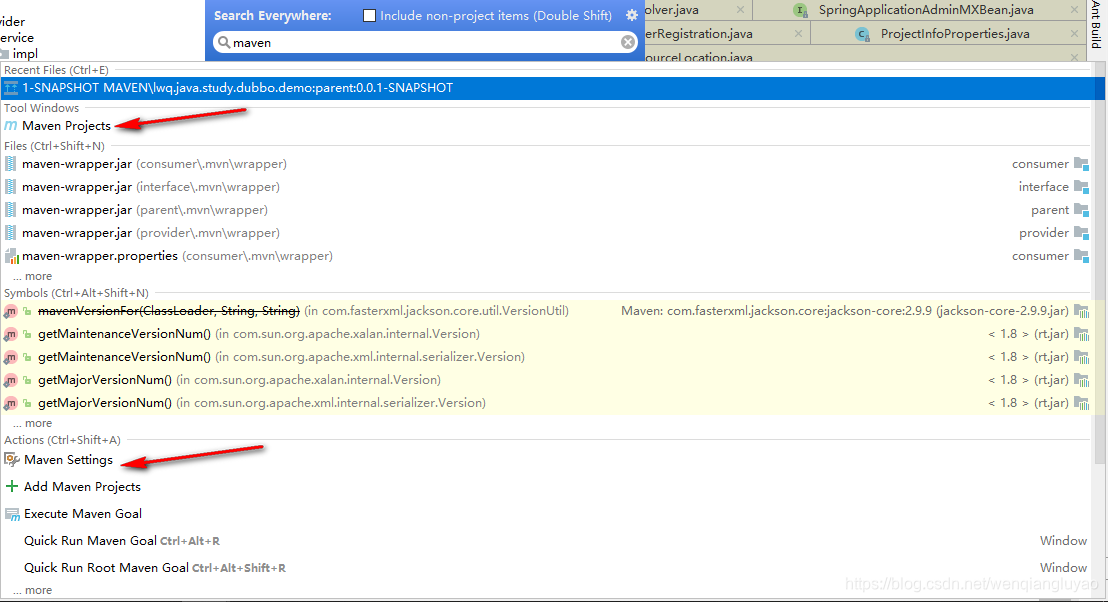
Task: Click interface class icon on SpringApplicationAdminMXBean tab
Action: pyautogui.click(x=800, y=10)
